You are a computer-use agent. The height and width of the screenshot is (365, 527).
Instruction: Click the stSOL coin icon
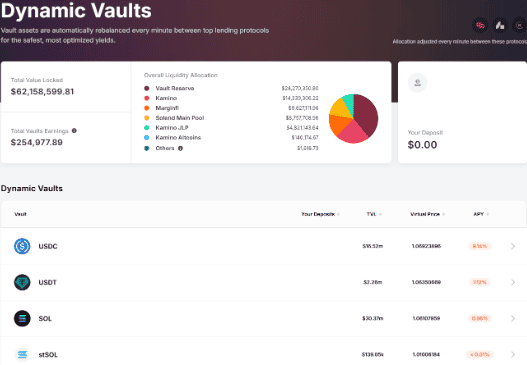22,354
